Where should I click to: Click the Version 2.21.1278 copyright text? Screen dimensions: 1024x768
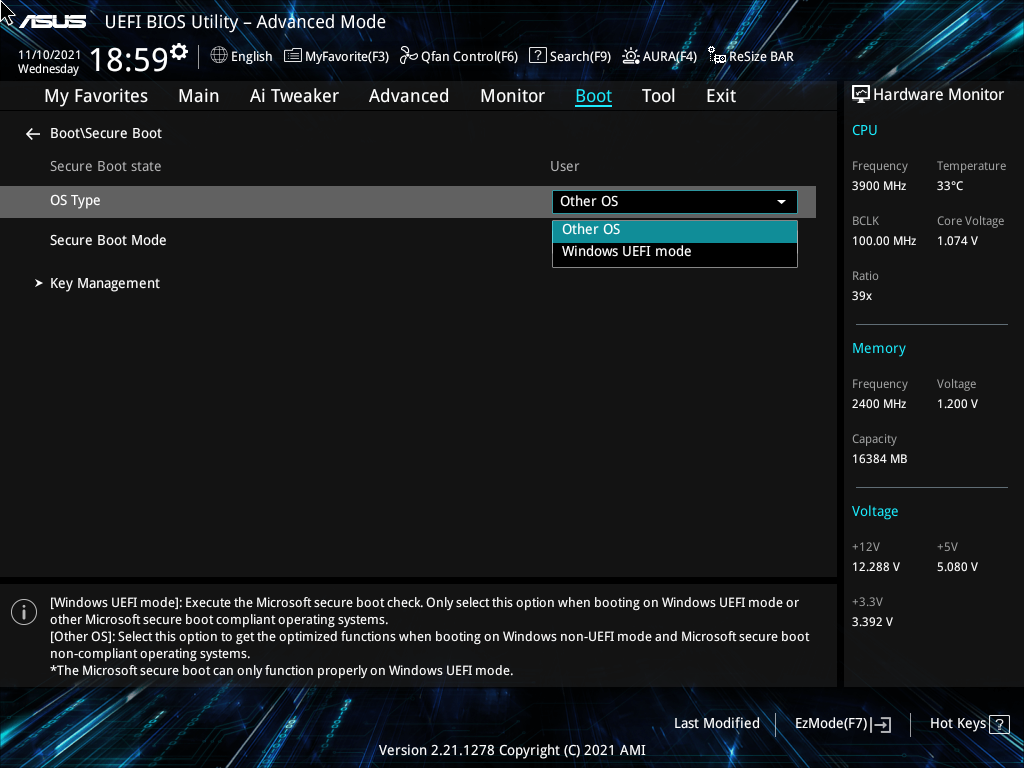pos(512,750)
